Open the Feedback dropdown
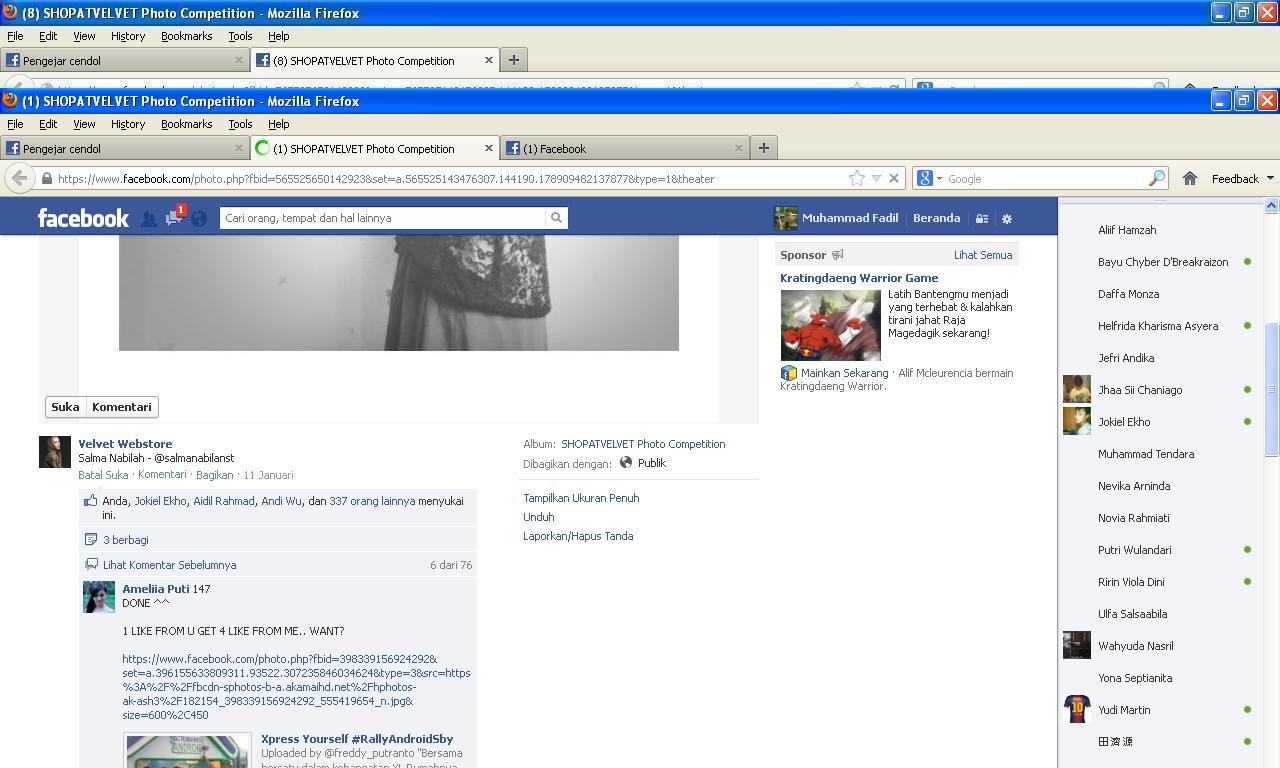 tap(1242, 178)
